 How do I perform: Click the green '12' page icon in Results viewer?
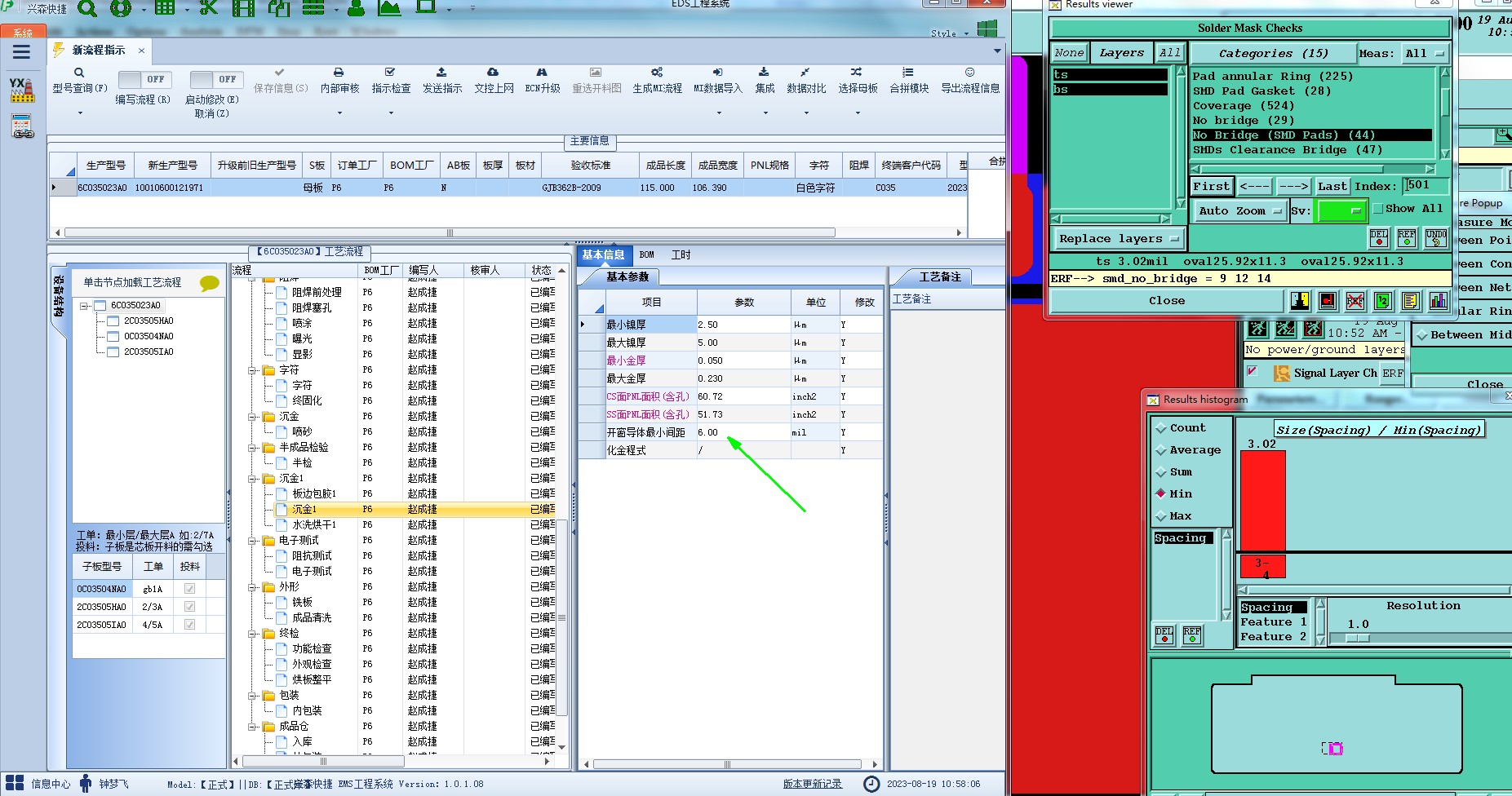point(1383,301)
